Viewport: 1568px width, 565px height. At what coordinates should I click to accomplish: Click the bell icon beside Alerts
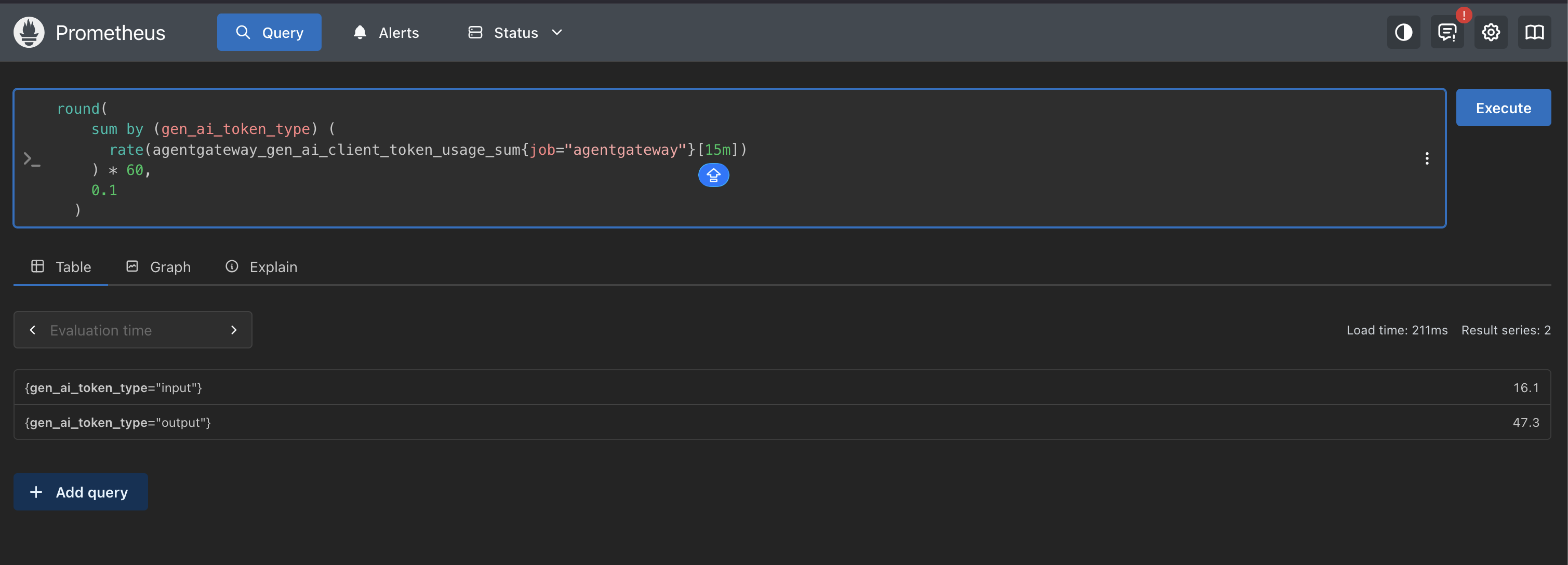tap(360, 32)
